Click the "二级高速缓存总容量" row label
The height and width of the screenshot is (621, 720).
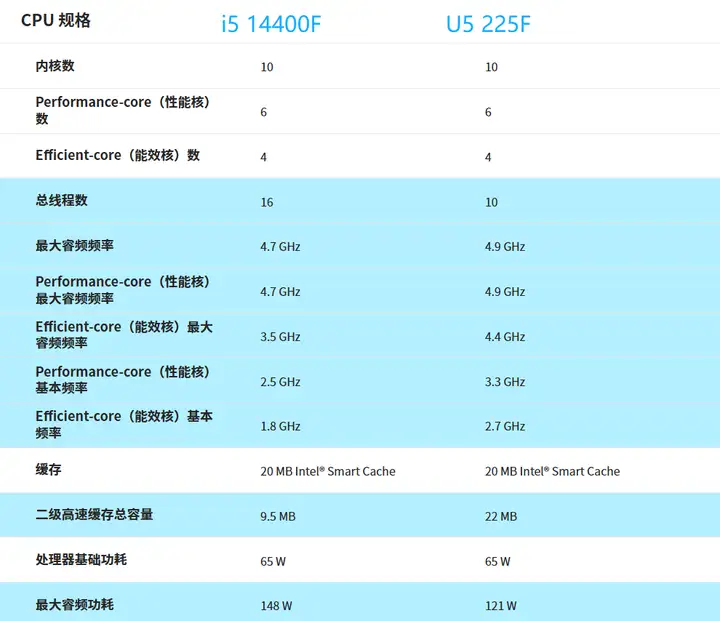coord(94,514)
